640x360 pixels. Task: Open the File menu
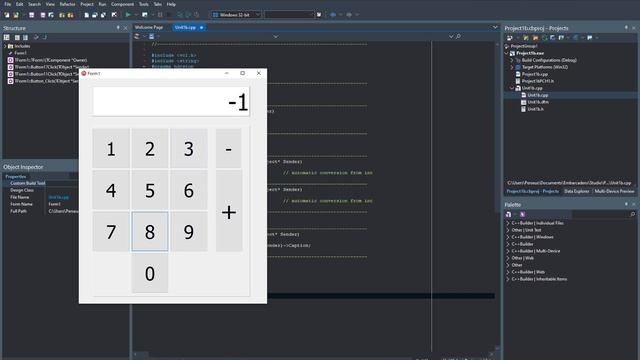click(8, 4)
